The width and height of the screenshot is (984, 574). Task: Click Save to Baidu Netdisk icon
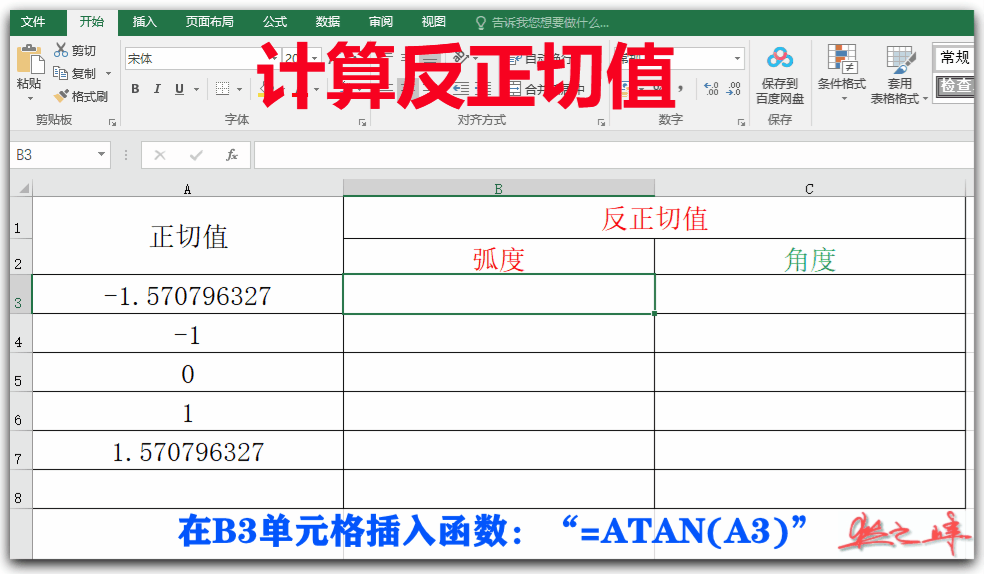click(779, 59)
